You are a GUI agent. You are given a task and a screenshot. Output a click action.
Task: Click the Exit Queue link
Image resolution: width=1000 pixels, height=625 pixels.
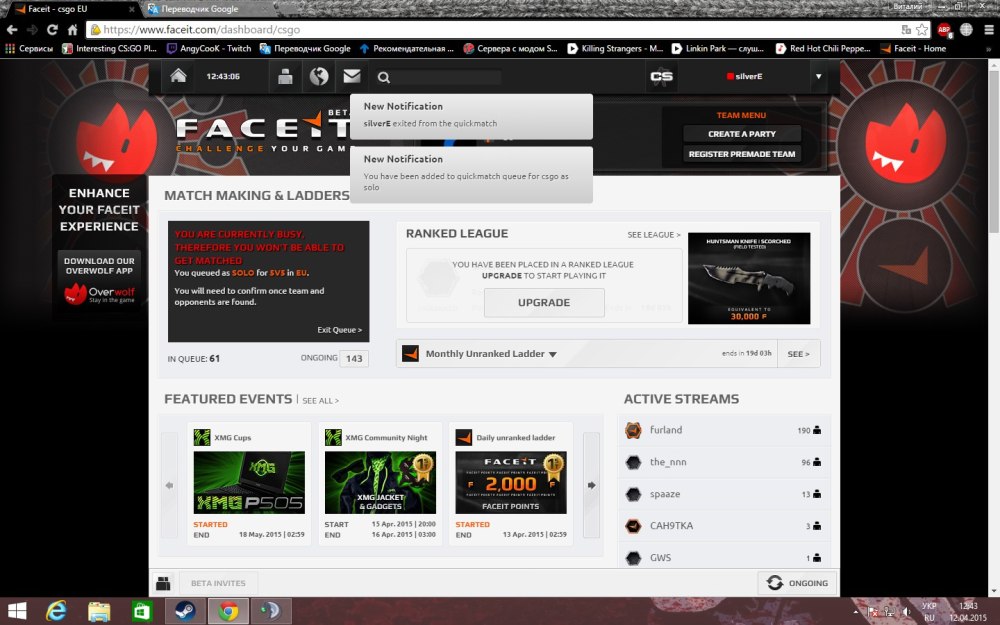point(339,330)
